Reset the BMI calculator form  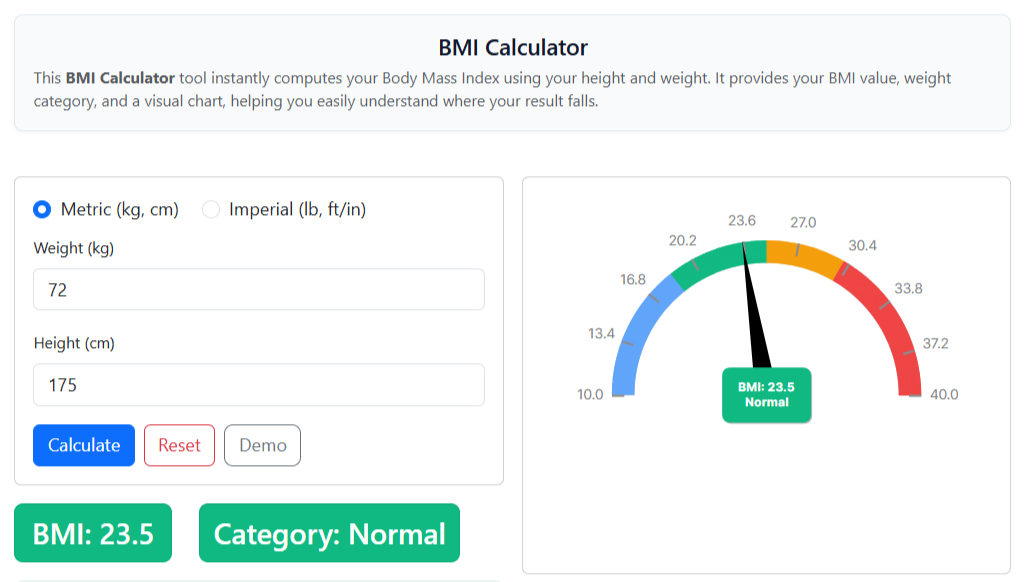[179, 445]
